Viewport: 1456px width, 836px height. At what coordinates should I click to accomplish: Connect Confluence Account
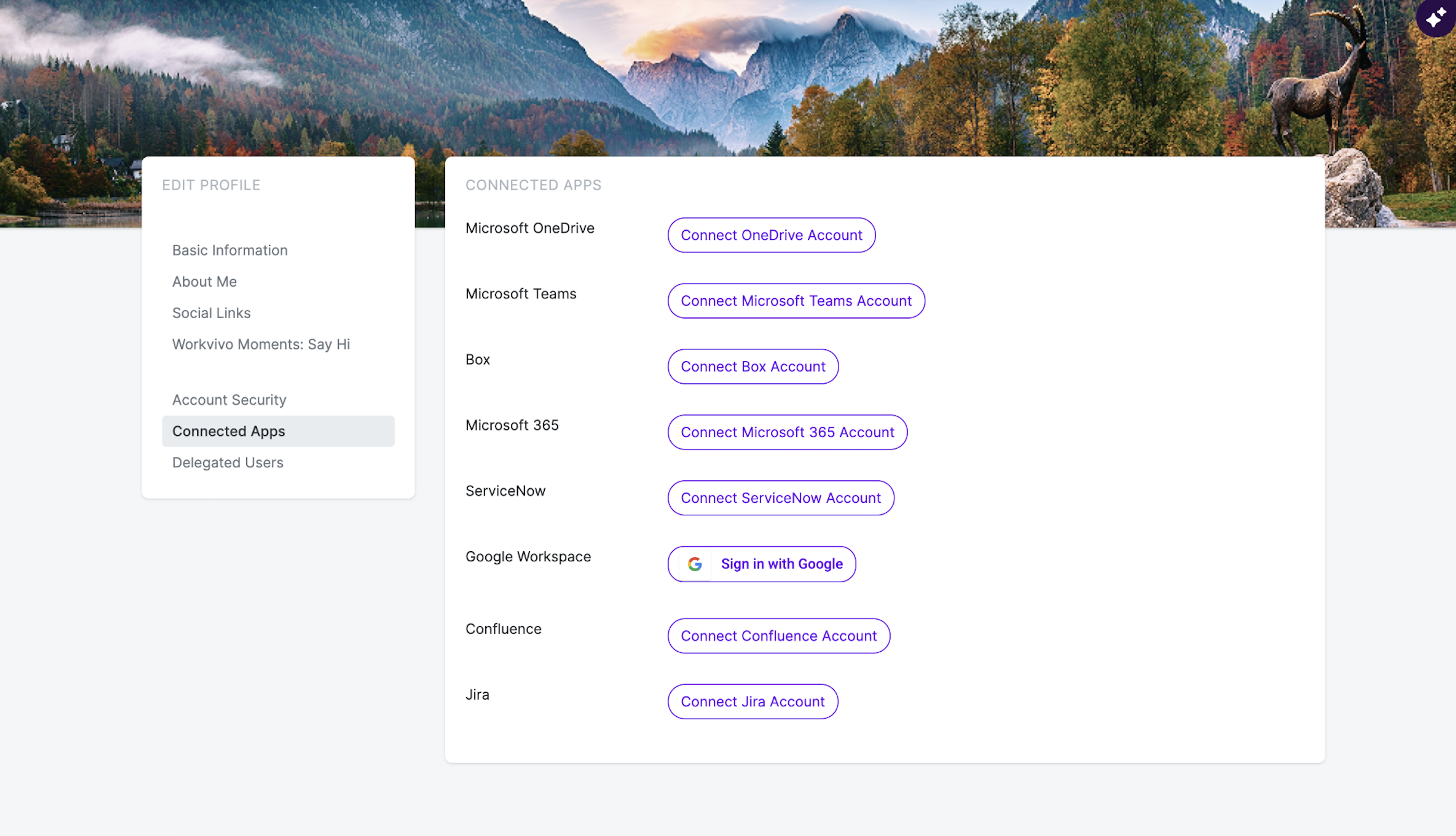(779, 636)
